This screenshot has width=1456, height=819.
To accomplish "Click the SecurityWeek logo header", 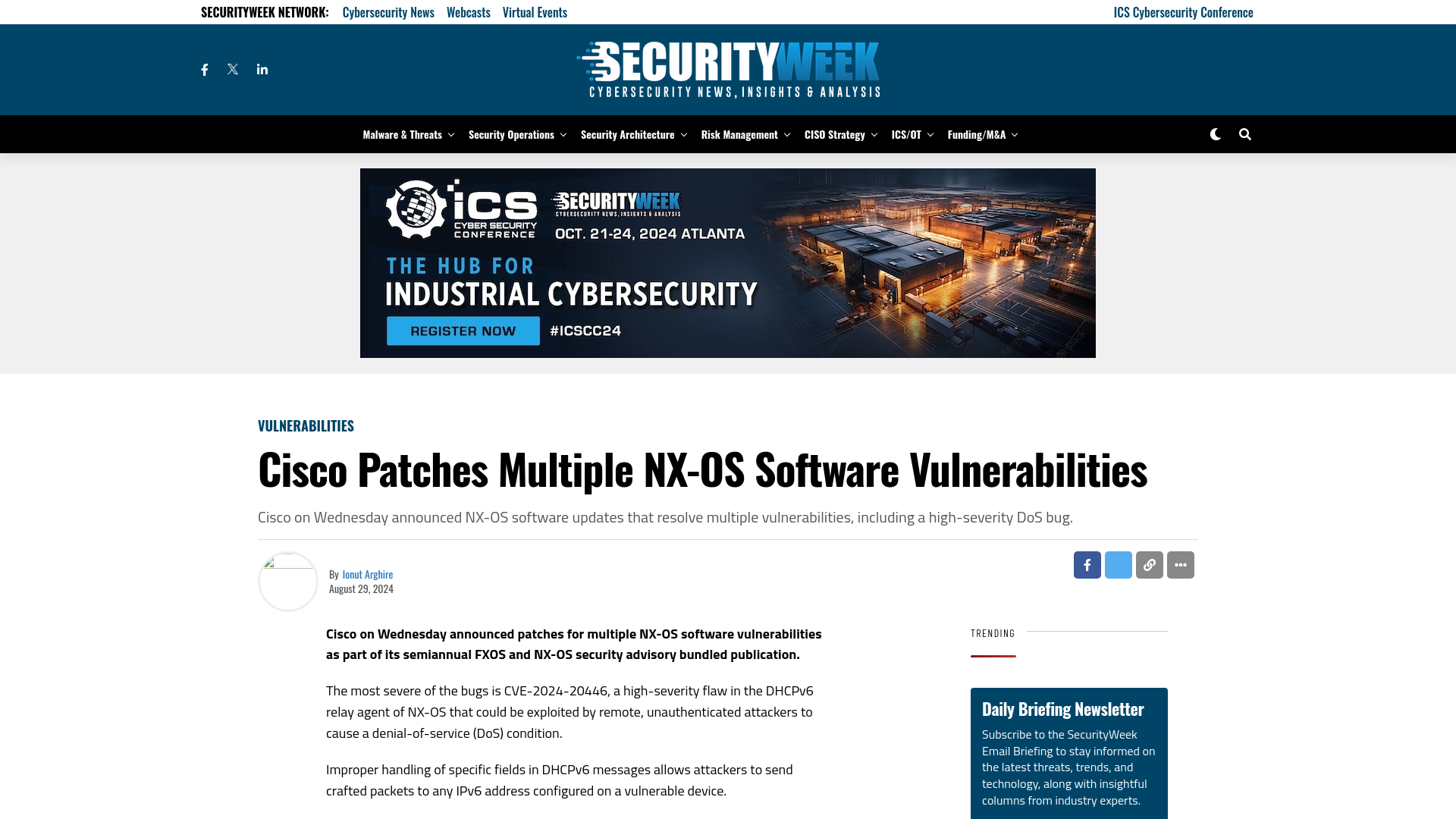I will (x=727, y=69).
